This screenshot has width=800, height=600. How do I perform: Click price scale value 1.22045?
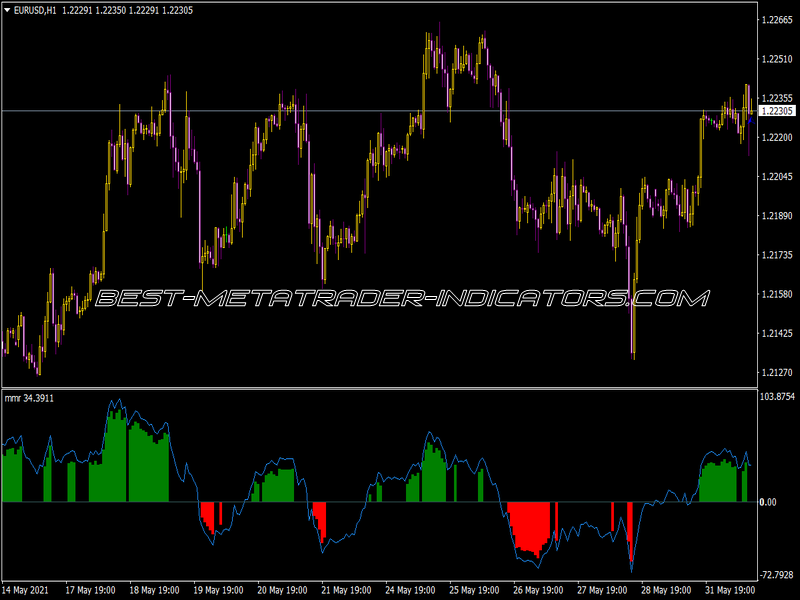(x=777, y=177)
